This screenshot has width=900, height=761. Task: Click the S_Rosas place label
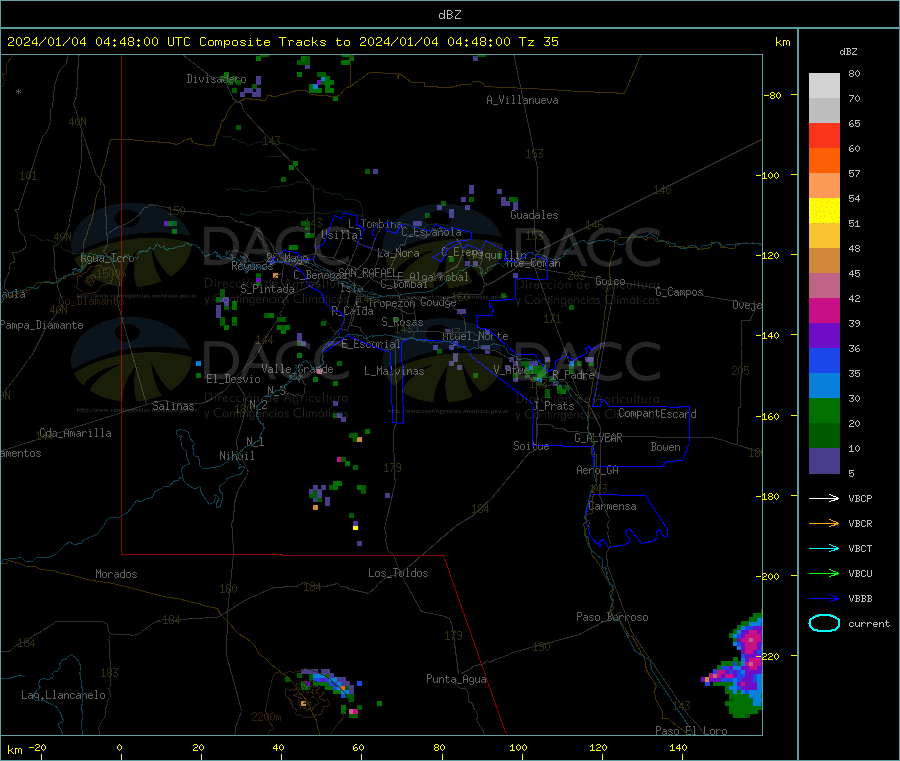tap(402, 323)
